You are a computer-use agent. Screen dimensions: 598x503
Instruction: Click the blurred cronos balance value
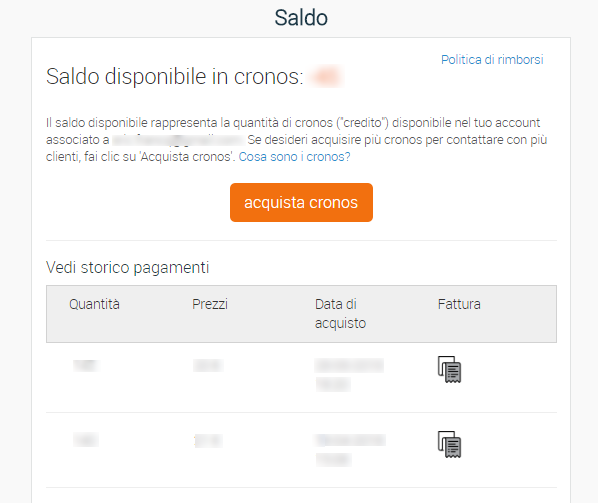point(325,76)
